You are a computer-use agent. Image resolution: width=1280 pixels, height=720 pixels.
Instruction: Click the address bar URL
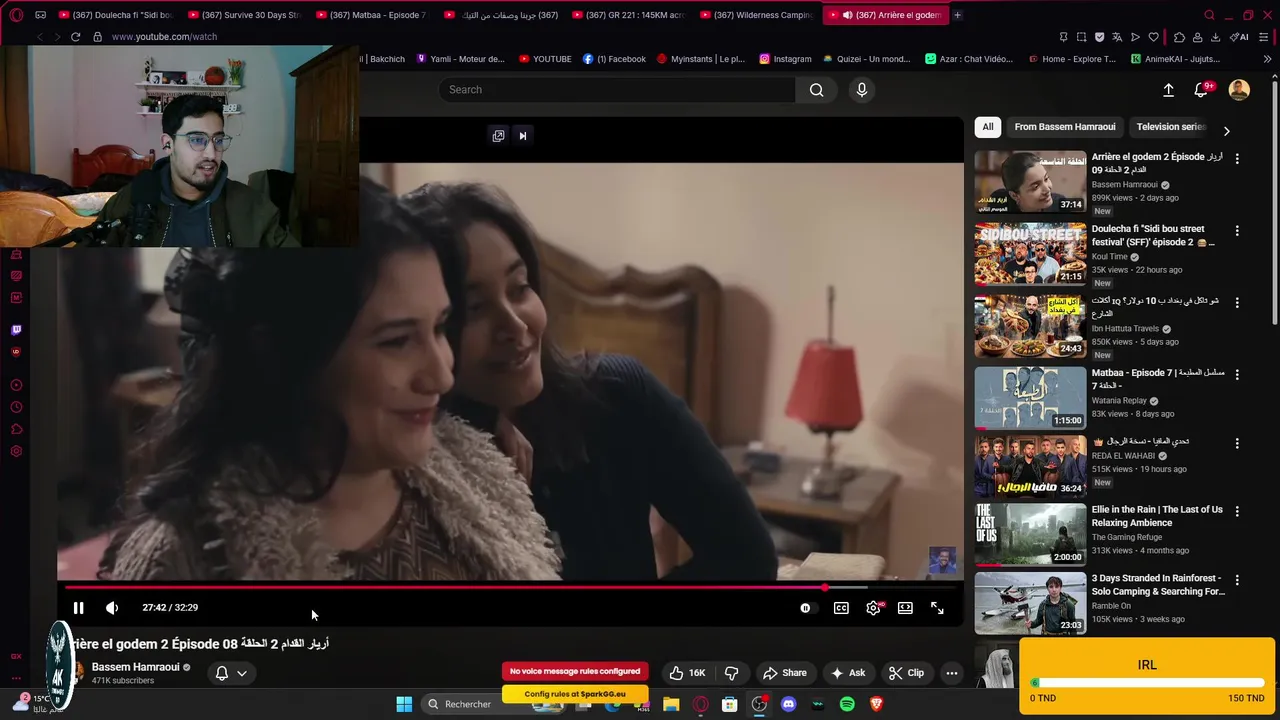(x=164, y=37)
